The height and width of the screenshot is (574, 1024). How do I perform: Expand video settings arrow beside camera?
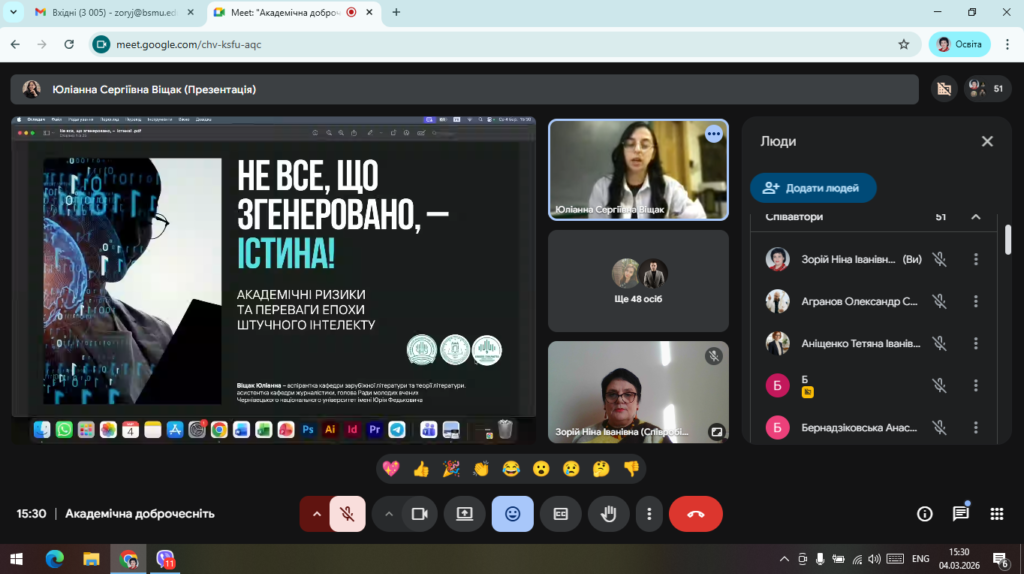[389, 514]
